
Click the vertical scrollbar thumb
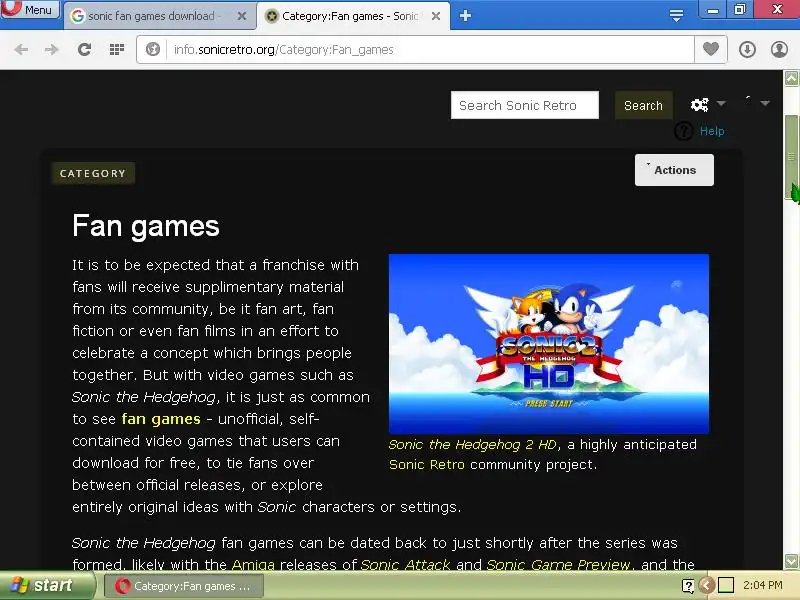tap(791, 157)
